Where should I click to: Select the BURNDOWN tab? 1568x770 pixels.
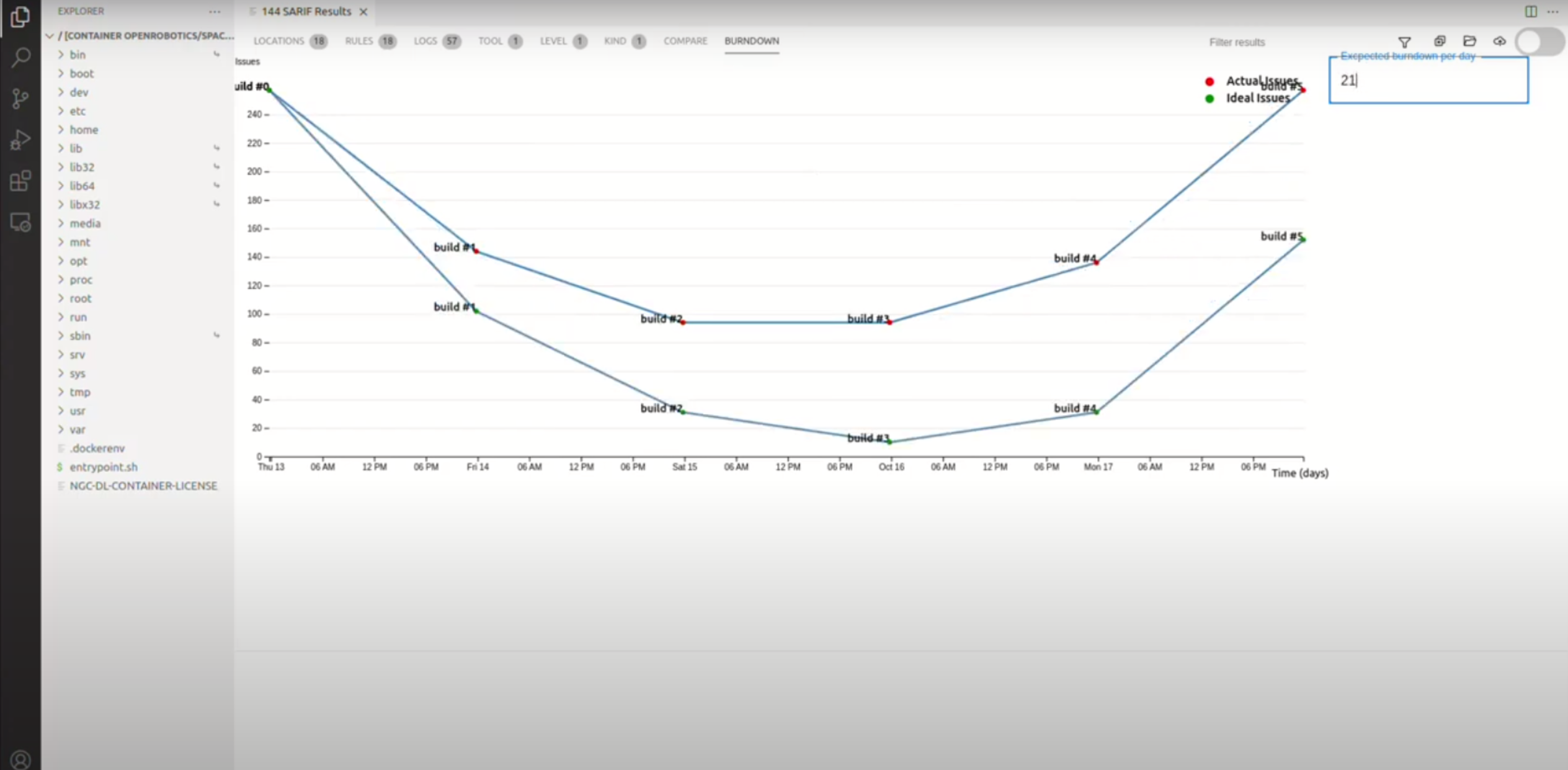coord(752,41)
